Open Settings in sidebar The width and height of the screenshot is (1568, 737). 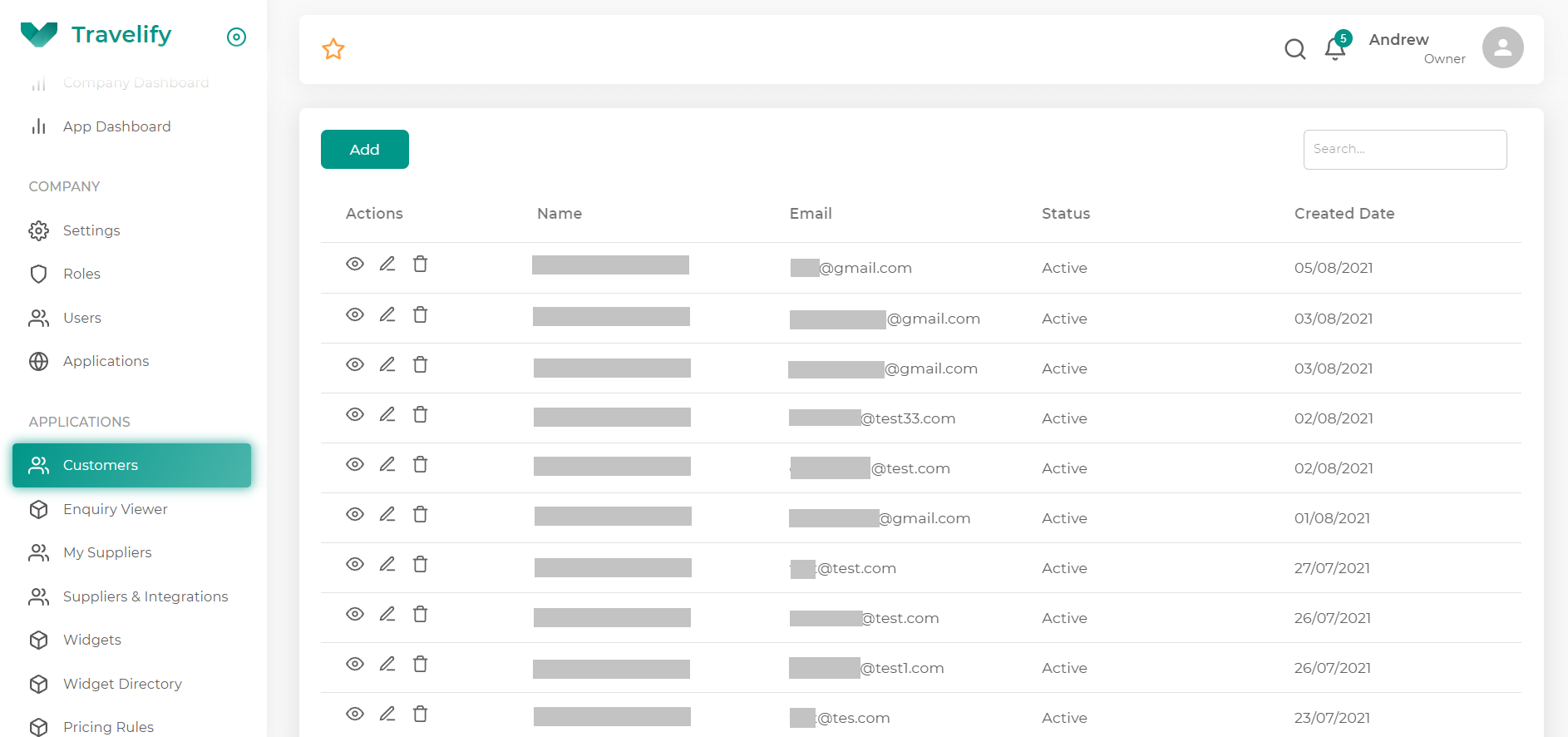pos(91,230)
